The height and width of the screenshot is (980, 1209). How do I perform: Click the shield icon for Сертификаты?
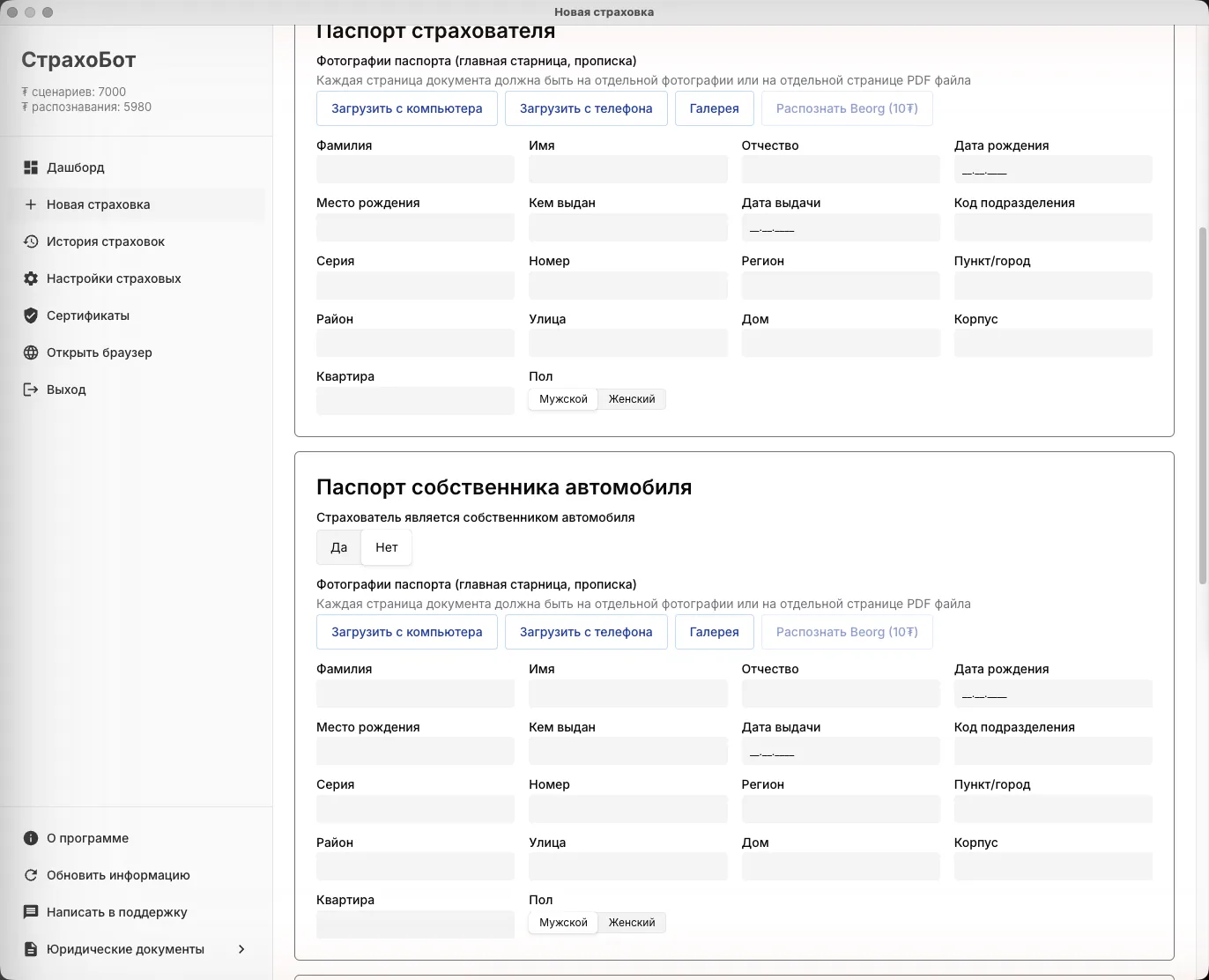pos(31,316)
